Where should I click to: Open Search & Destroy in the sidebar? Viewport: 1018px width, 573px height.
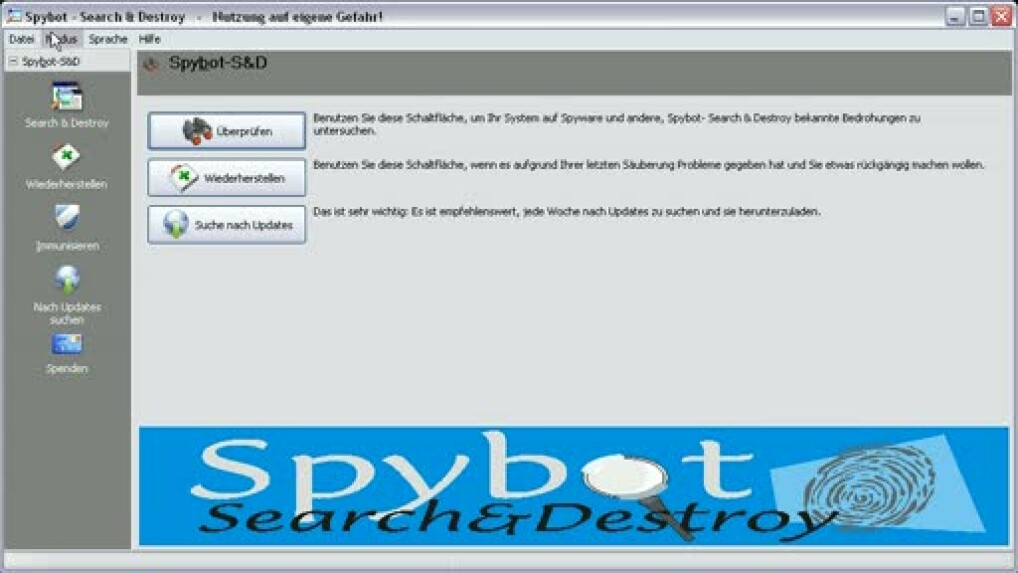point(67,98)
